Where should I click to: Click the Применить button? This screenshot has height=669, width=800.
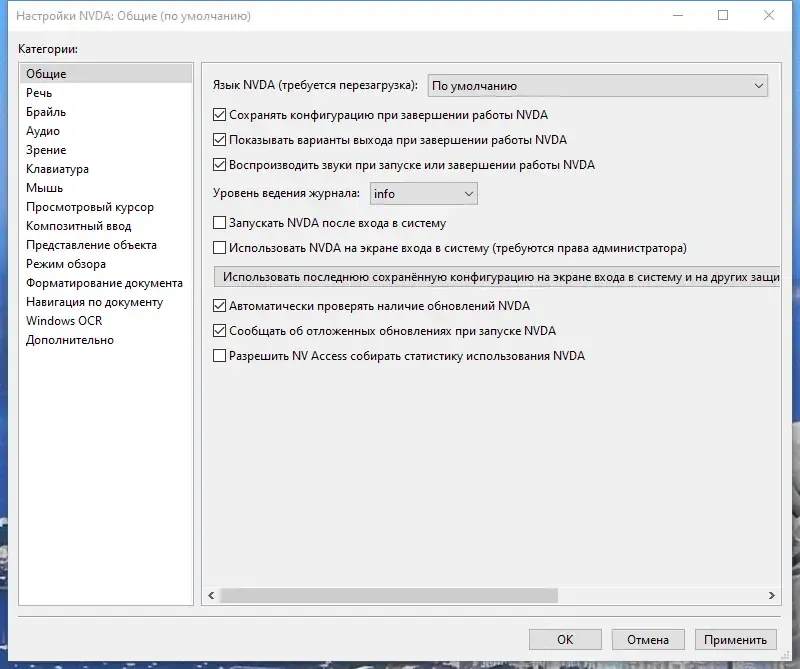pyautogui.click(x=735, y=639)
